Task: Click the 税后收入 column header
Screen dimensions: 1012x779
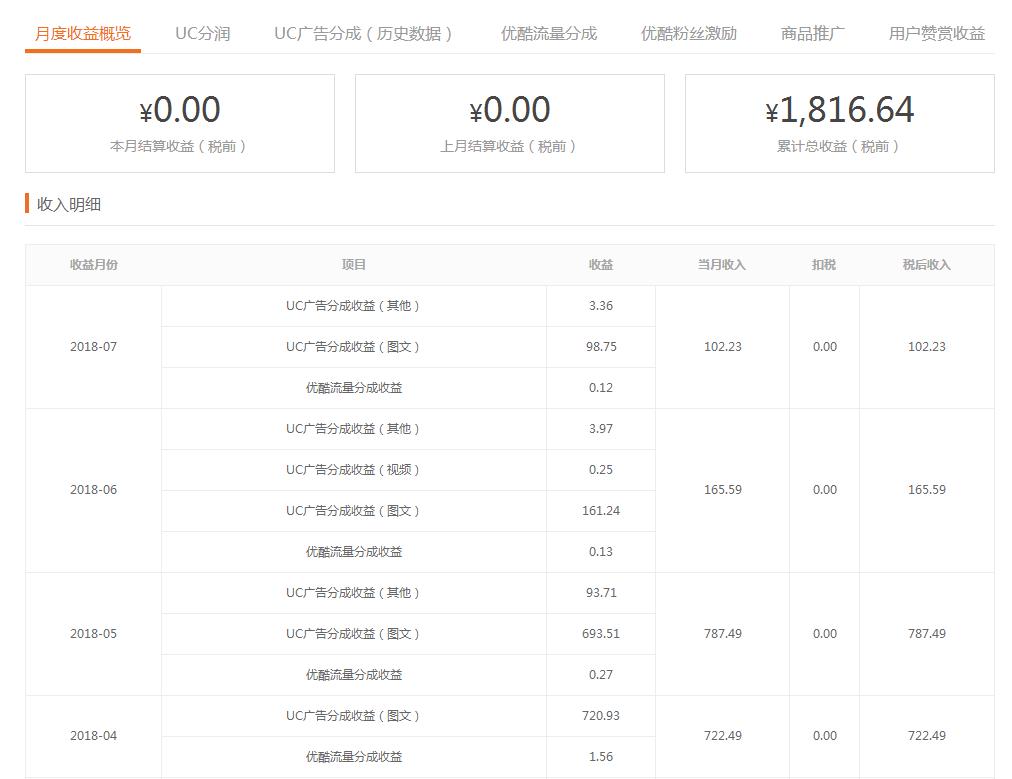Action: pyautogui.click(x=926, y=265)
